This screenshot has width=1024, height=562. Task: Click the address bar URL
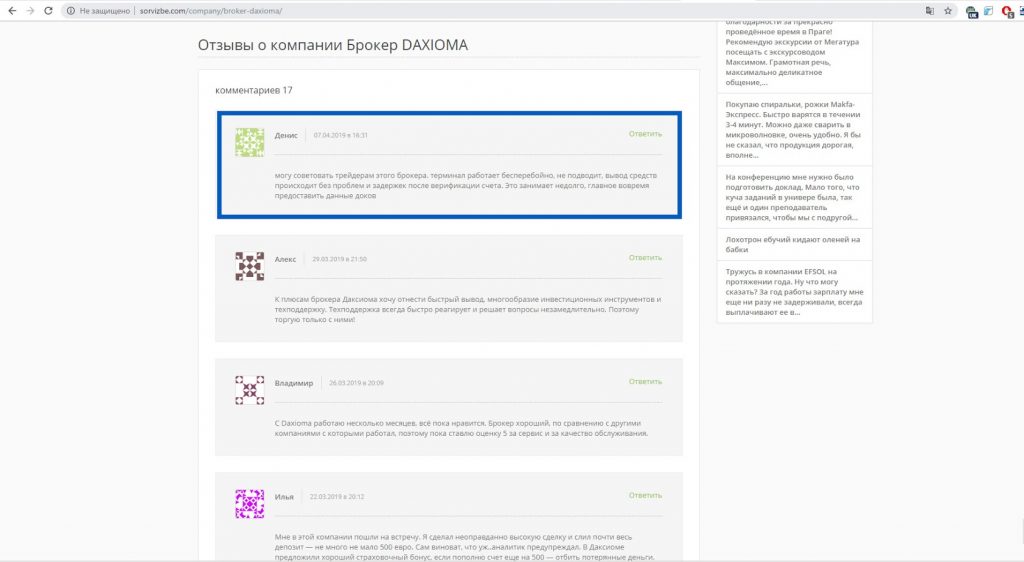point(210,10)
